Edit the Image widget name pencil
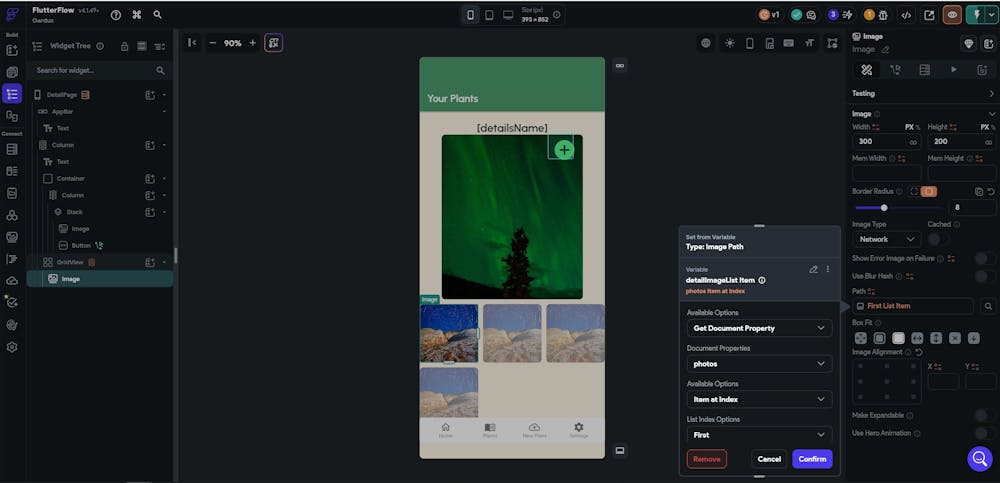 [x=885, y=49]
